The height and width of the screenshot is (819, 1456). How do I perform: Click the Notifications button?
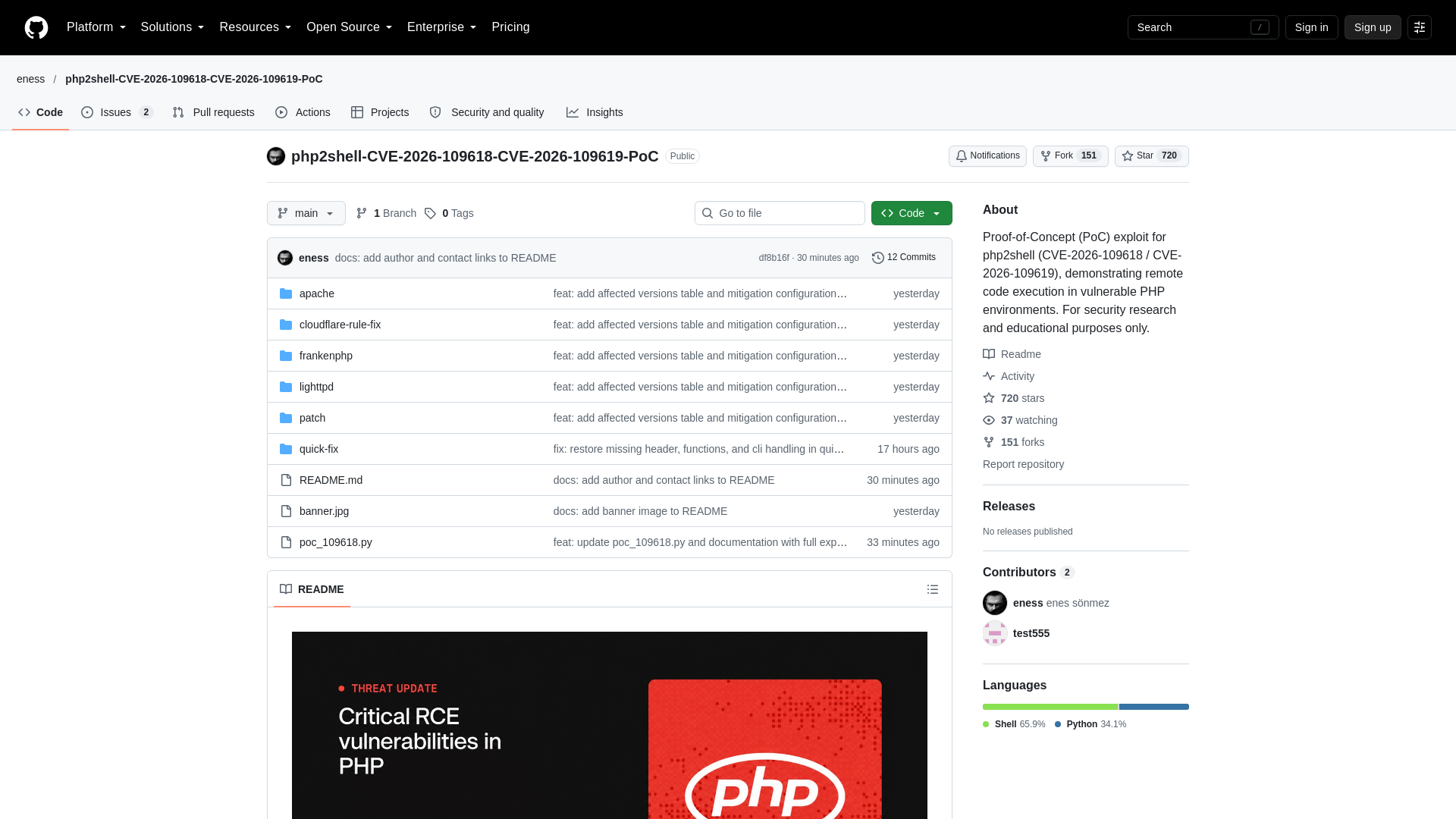987,156
